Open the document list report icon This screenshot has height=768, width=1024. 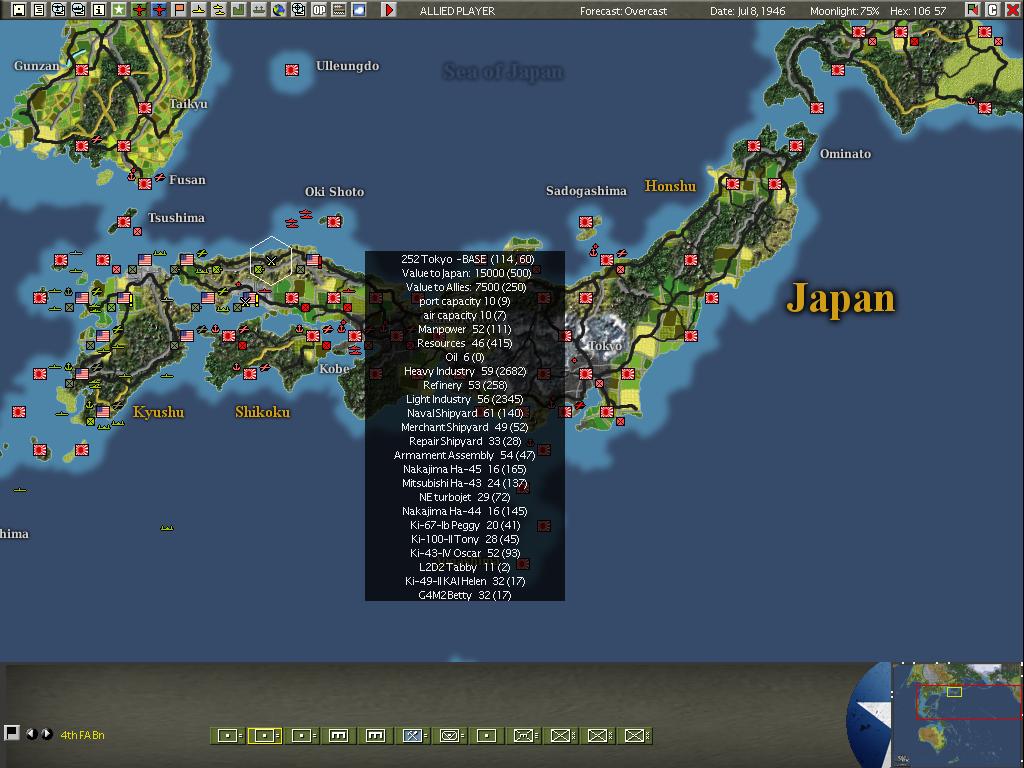[39, 10]
